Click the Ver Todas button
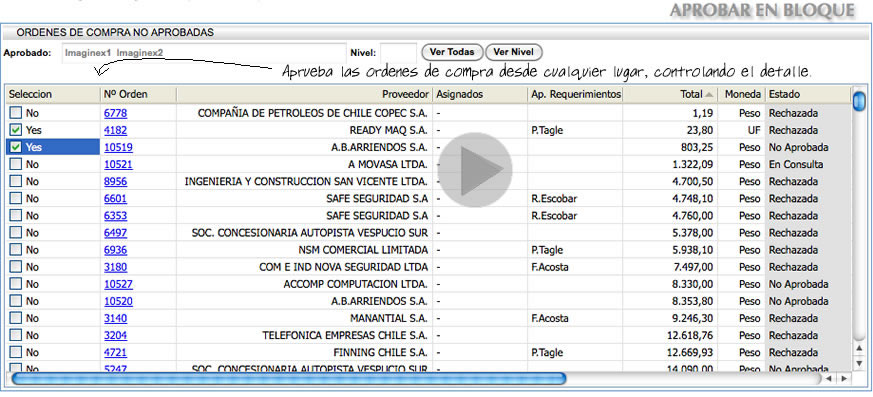This screenshot has width=873, height=397. (x=452, y=52)
